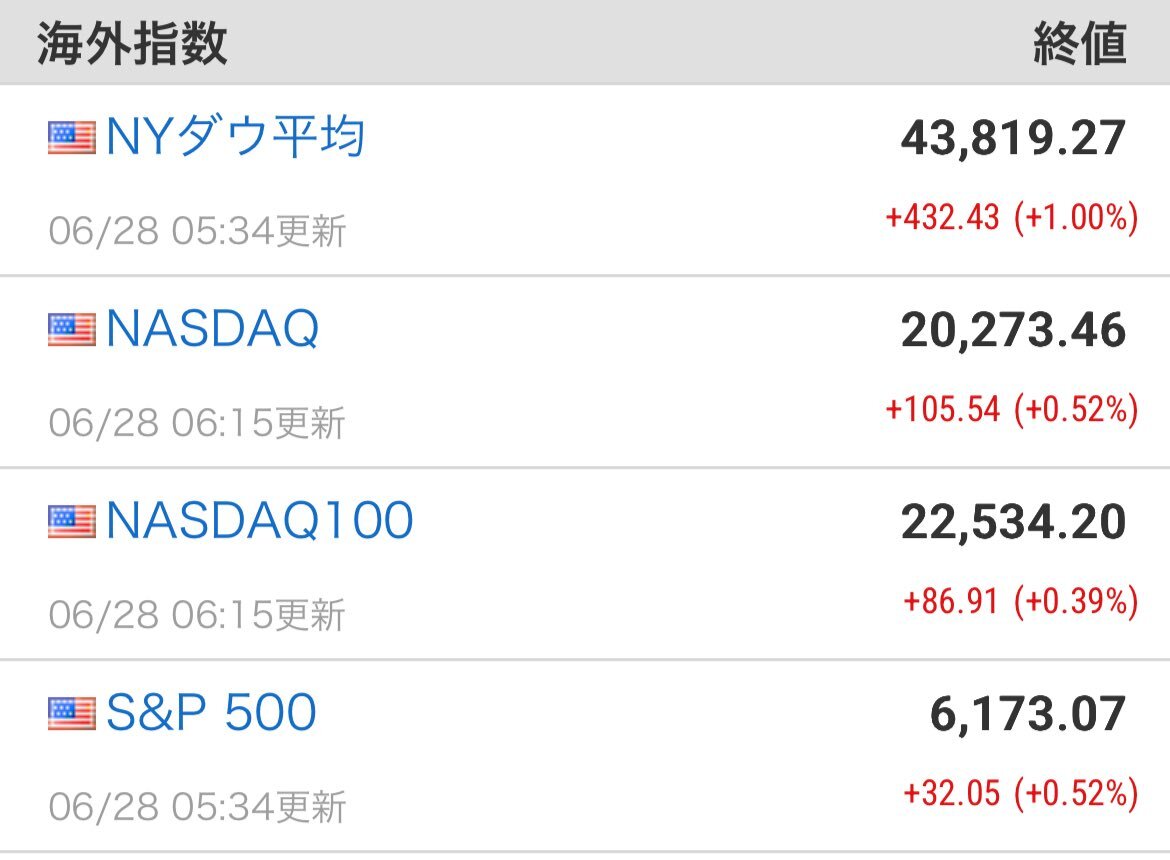Viewport: 1170px width, 860px height.
Task: Select the +86.91 (+0.39%) change figure
Action: pos(1021,601)
